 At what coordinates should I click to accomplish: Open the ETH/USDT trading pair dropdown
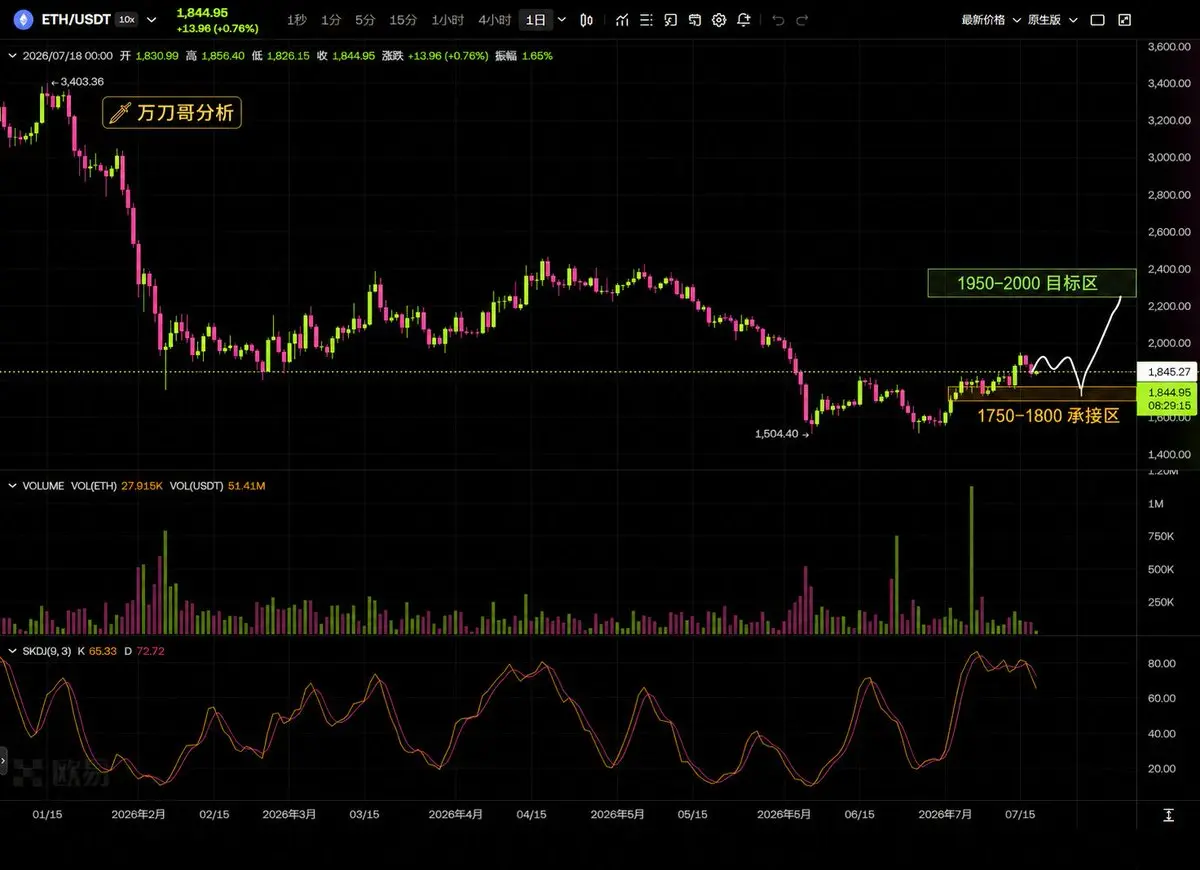coord(152,20)
